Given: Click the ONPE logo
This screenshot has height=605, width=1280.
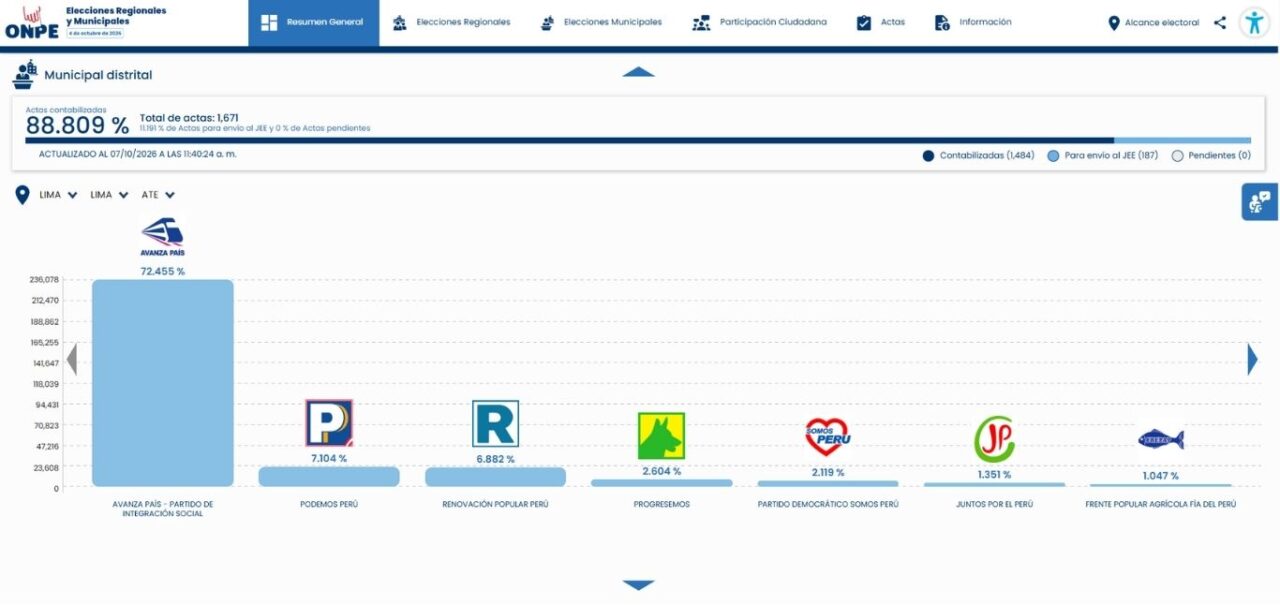Looking at the screenshot, I should point(32,22).
